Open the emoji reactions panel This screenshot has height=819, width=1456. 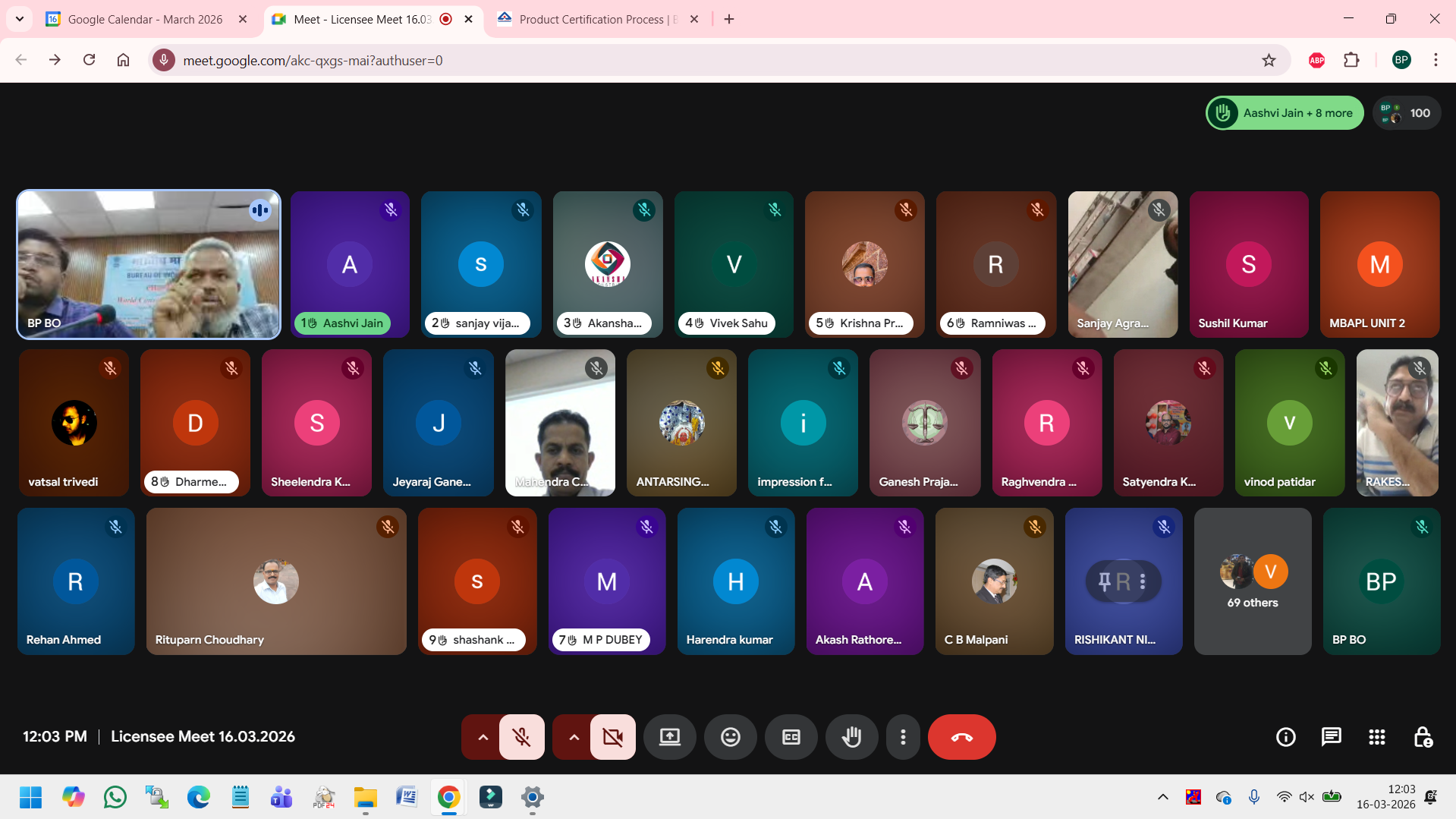[730, 736]
